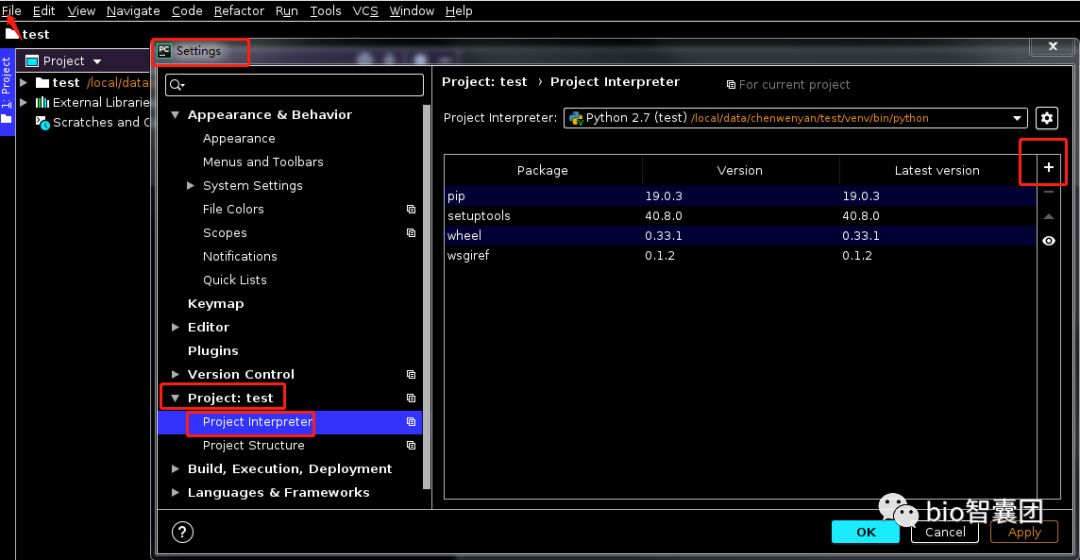Expand the test folder in Project tree
Screen dimensions: 1080x560
pyautogui.click(x=23, y=83)
